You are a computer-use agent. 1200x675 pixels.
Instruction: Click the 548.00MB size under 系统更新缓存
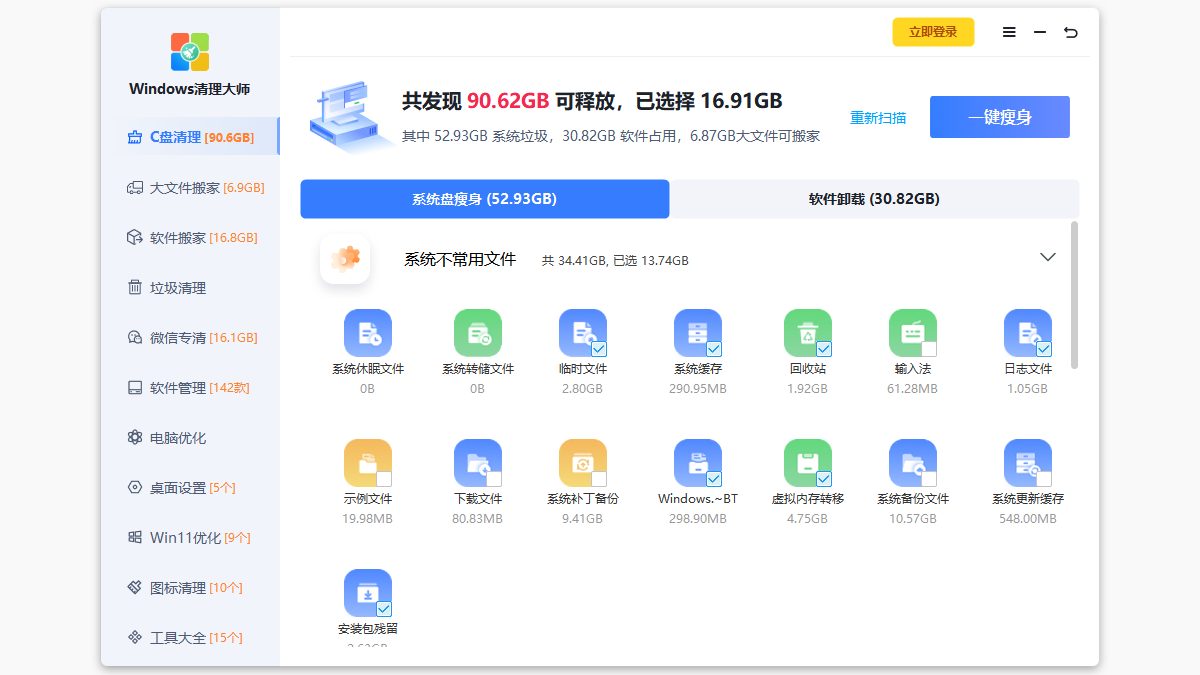click(1028, 518)
